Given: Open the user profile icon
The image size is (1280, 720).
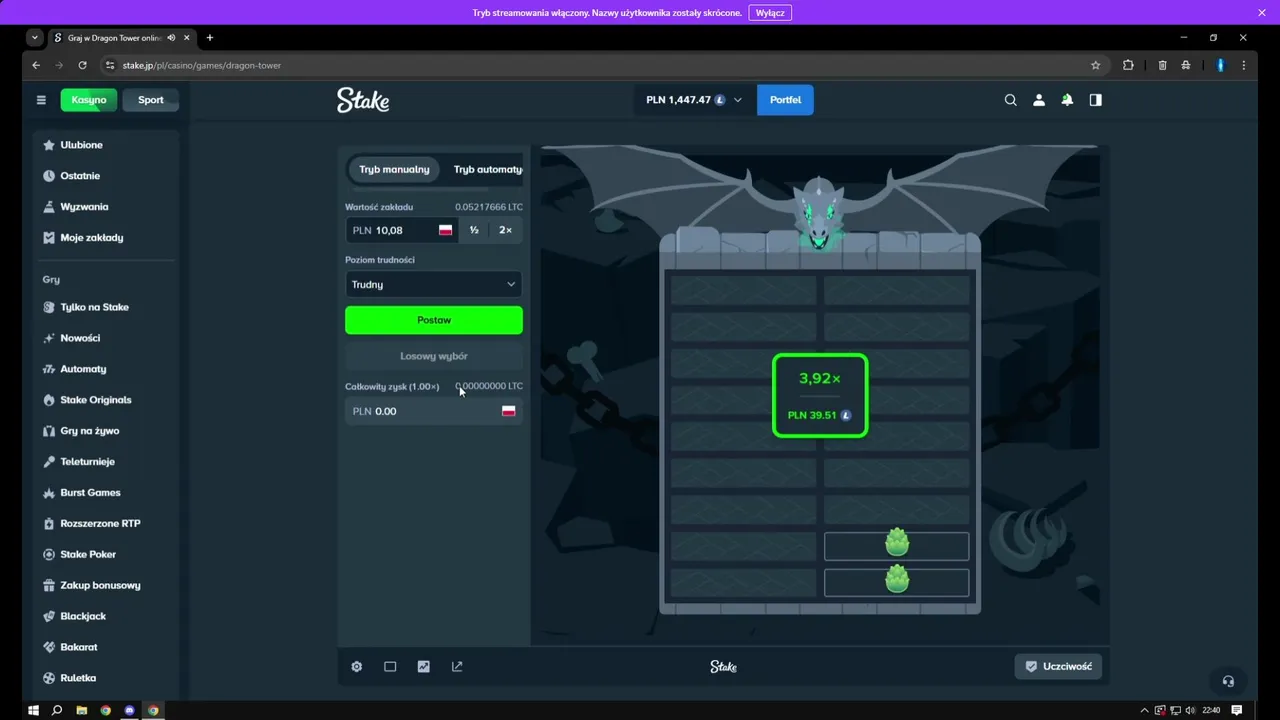Looking at the screenshot, I should (1039, 100).
